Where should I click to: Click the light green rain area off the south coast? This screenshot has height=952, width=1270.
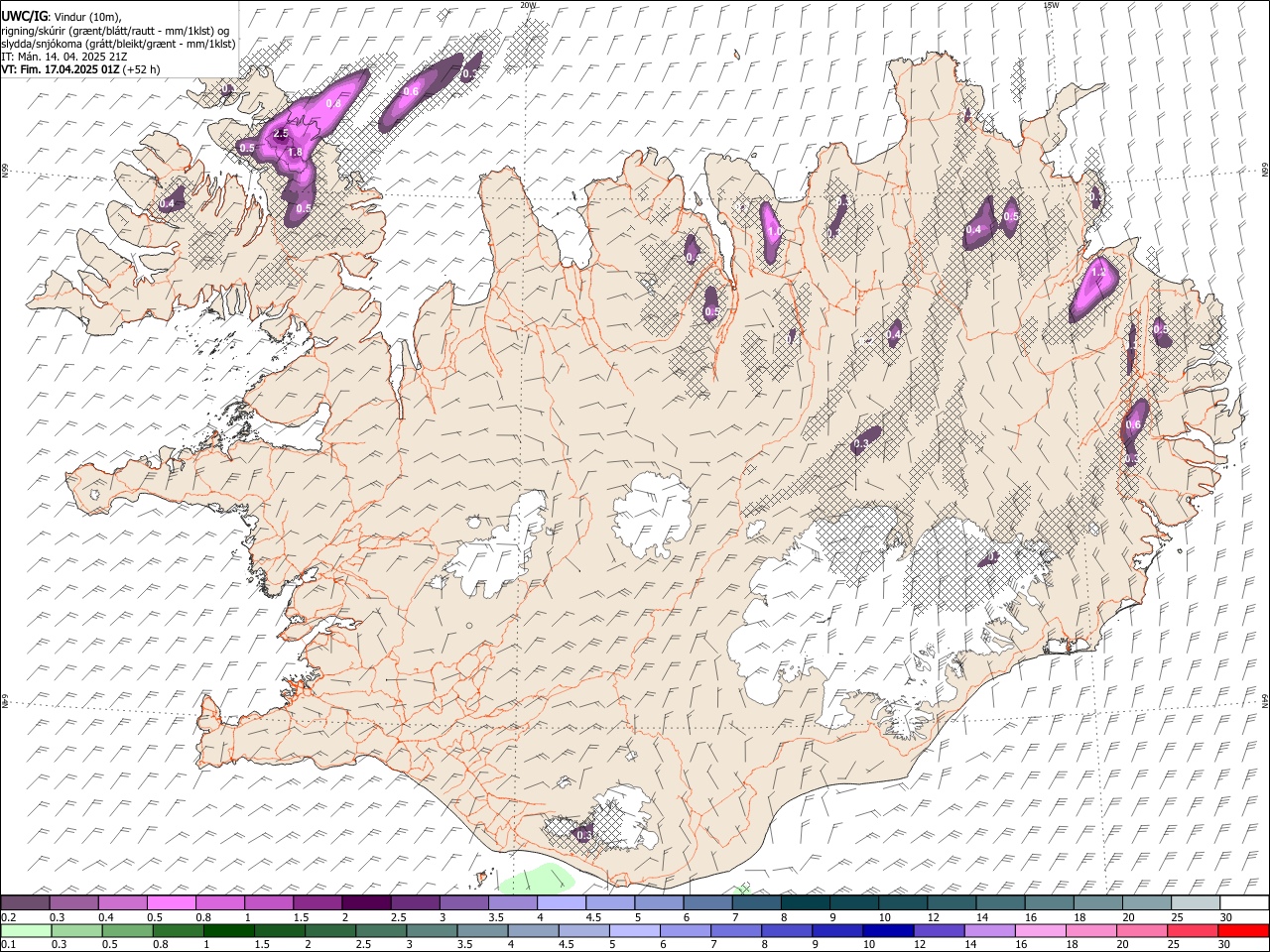(x=537, y=879)
